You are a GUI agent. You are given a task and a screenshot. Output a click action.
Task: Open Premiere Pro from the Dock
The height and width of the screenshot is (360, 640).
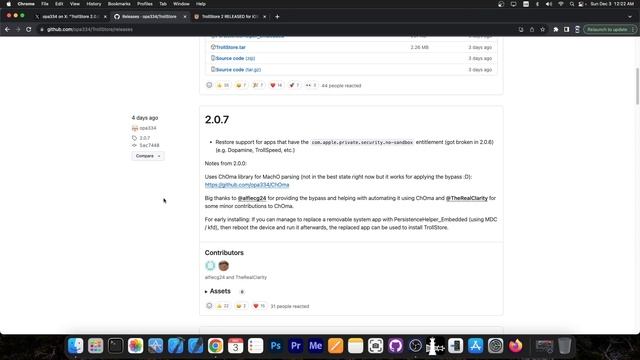[x=296, y=346]
